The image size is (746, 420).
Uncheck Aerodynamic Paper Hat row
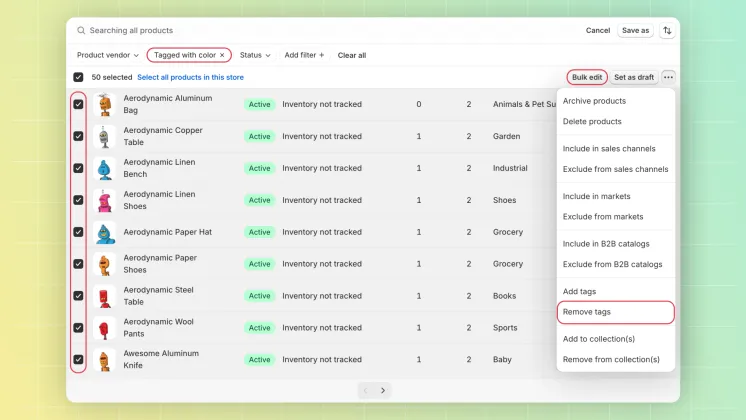pos(79,232)
